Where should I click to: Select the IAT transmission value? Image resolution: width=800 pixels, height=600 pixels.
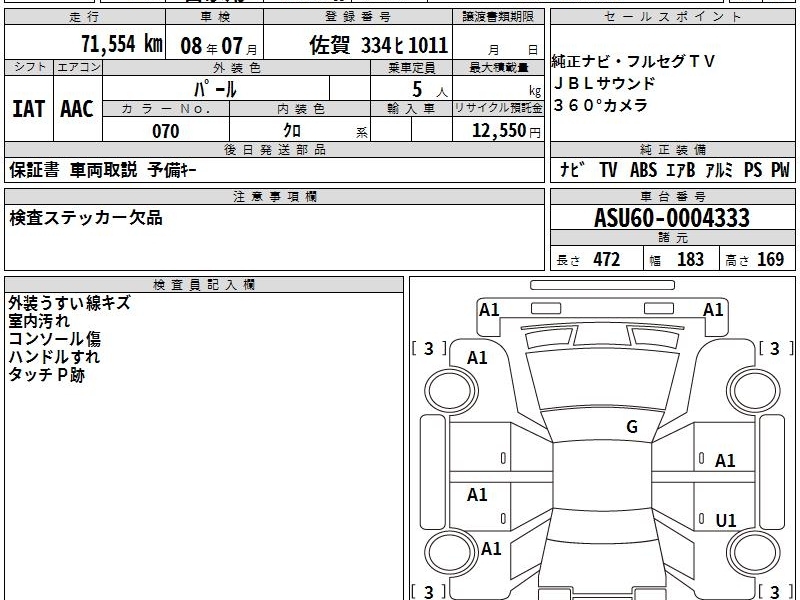(x=29, y=109)
